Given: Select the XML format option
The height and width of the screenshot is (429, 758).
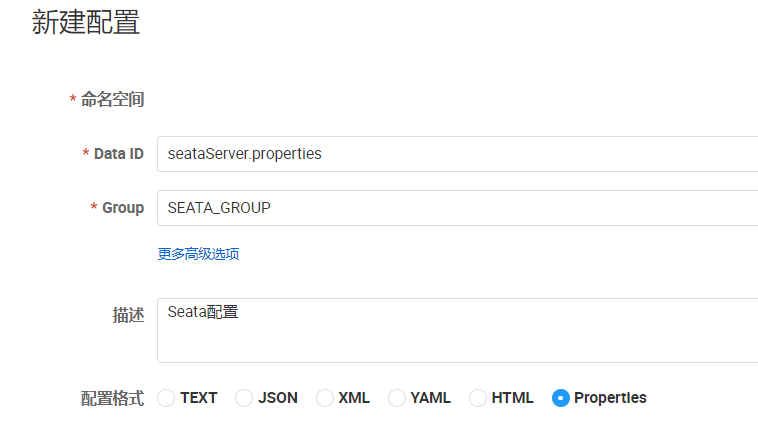Looking at the screenshot, I should click(x=325, y=398).
